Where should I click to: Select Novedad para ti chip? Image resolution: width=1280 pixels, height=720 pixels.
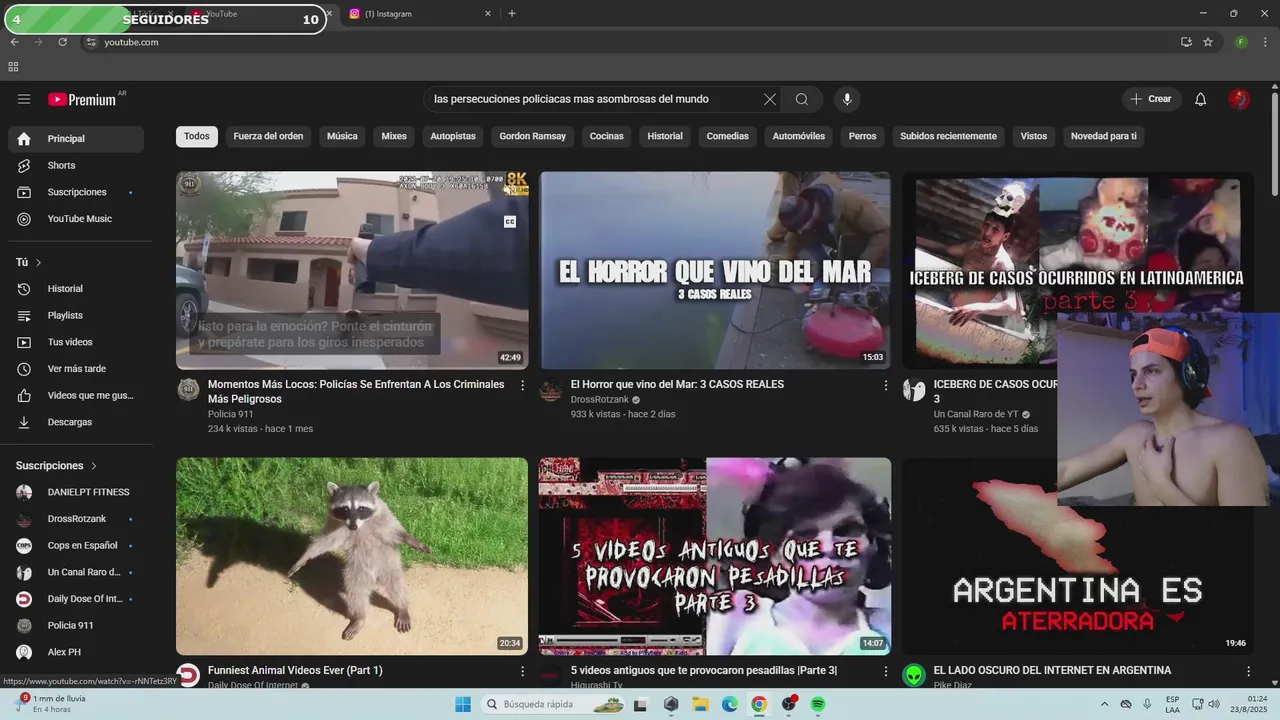coord(1104,136)
